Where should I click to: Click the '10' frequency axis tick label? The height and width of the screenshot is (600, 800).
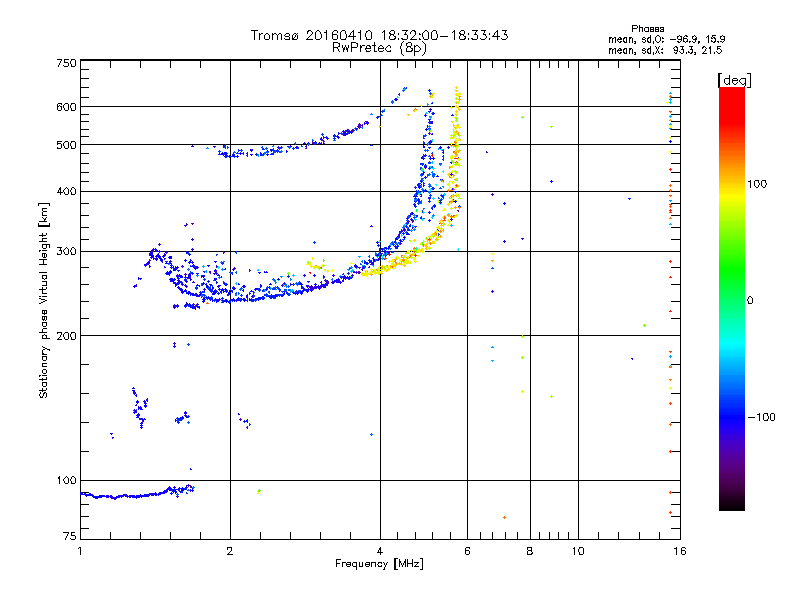[x=578, y=551]
